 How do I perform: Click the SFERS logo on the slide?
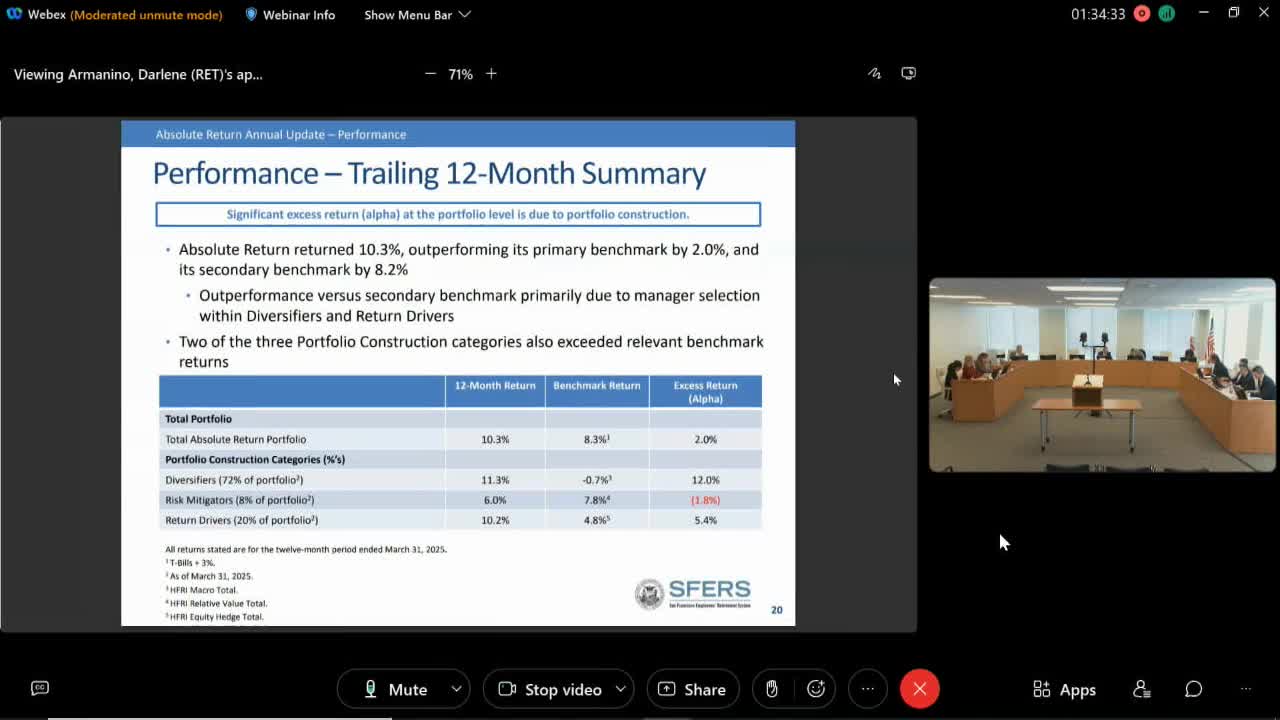point(693,594)
